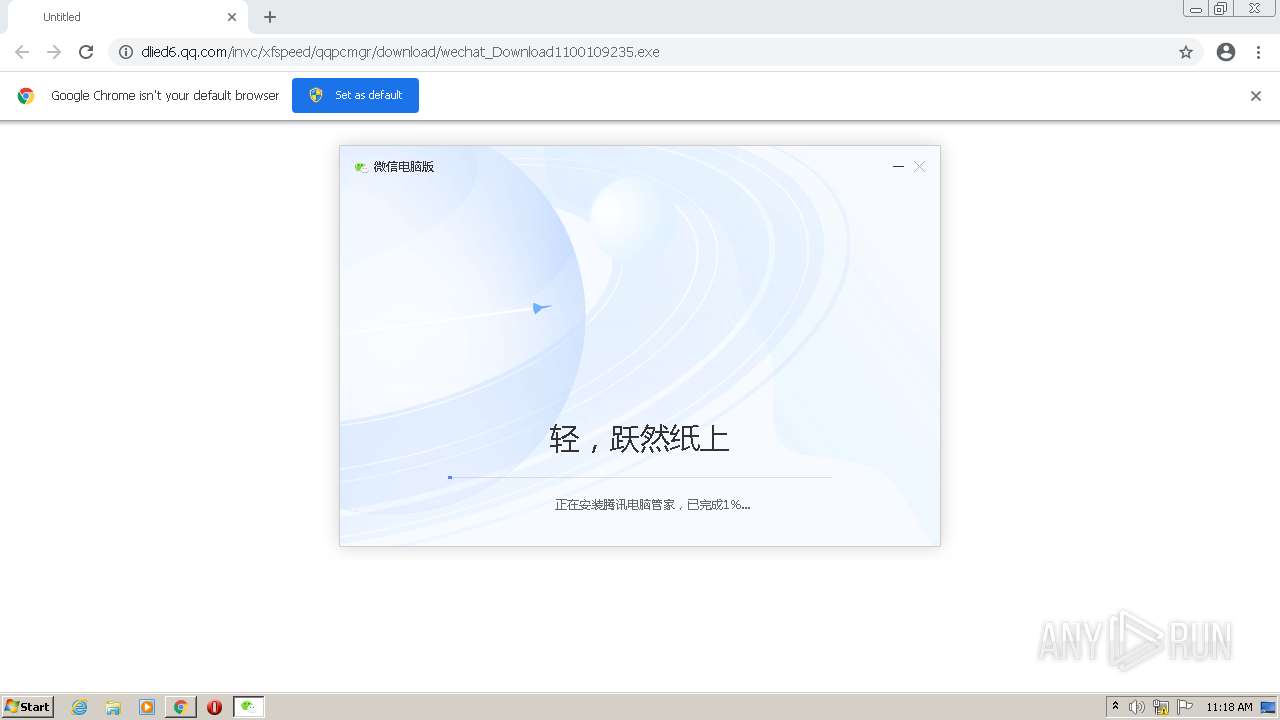
Task: Open Opera browser from the taskbar
Action: 214,707
